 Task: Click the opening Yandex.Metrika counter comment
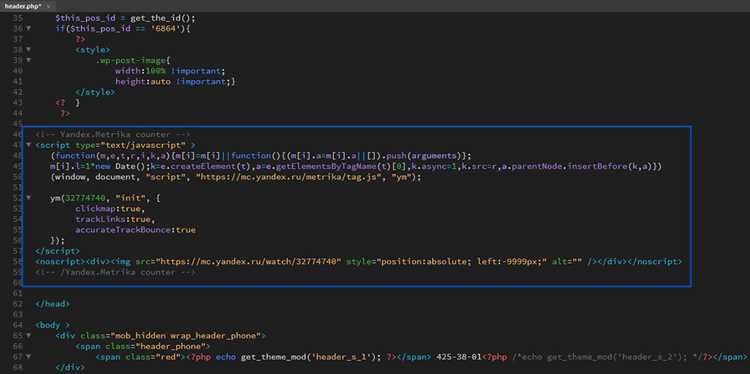pos(113,135)
